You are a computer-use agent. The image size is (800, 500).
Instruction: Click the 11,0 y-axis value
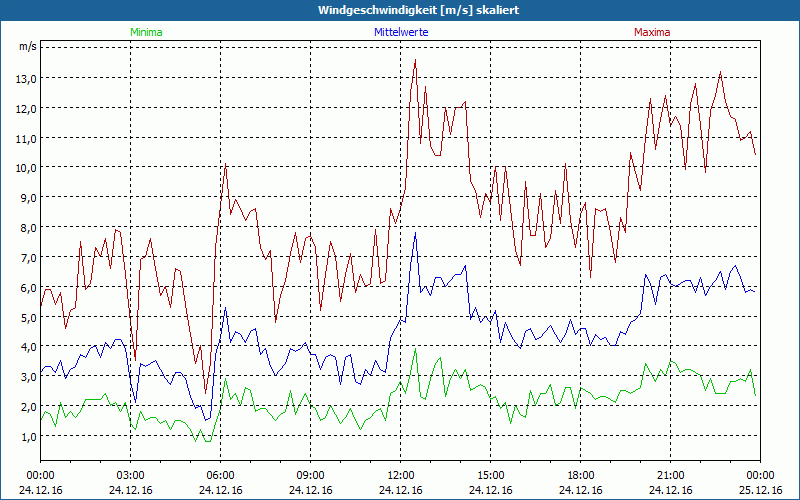pos(28,138)
